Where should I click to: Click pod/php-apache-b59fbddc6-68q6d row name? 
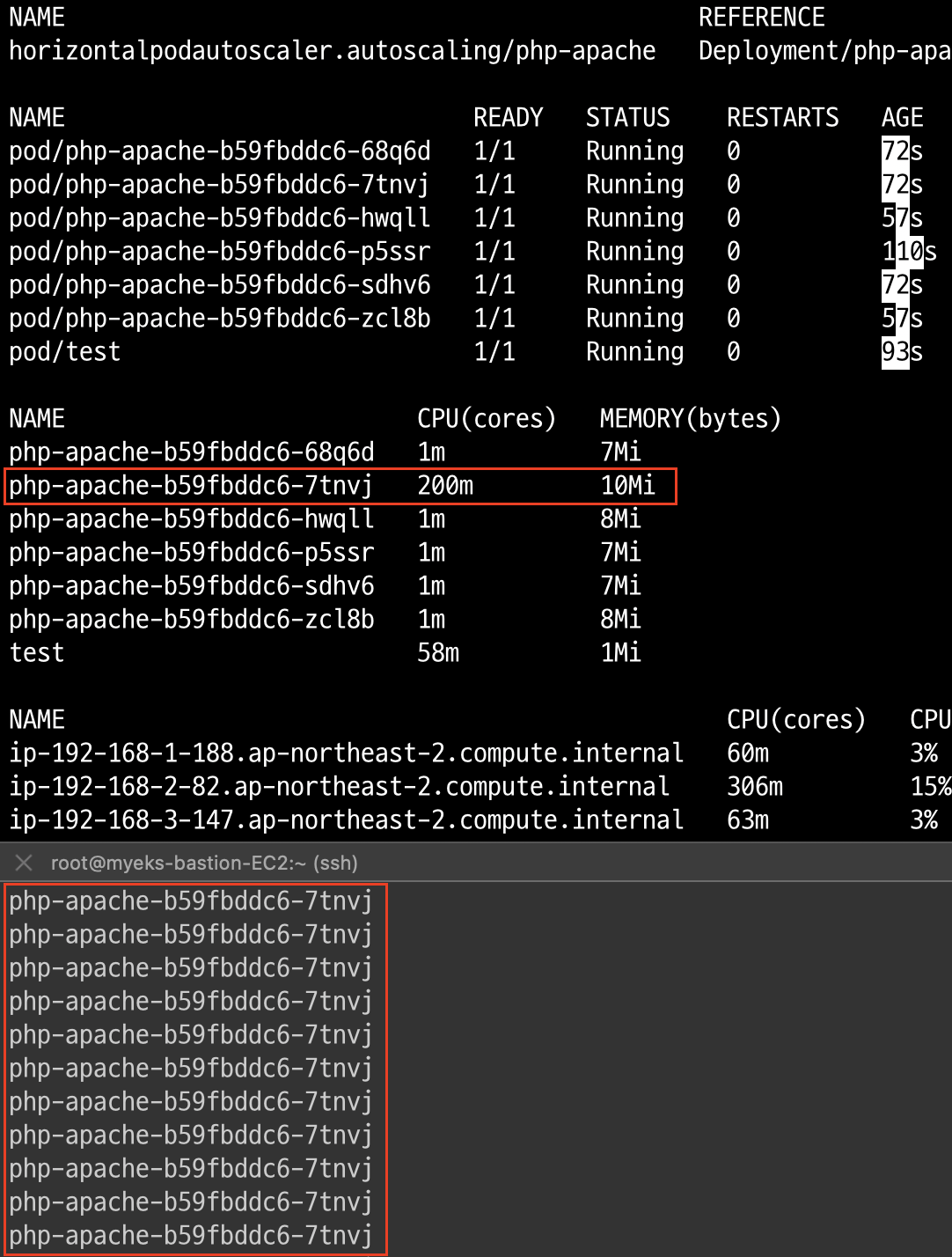[220, 151]
